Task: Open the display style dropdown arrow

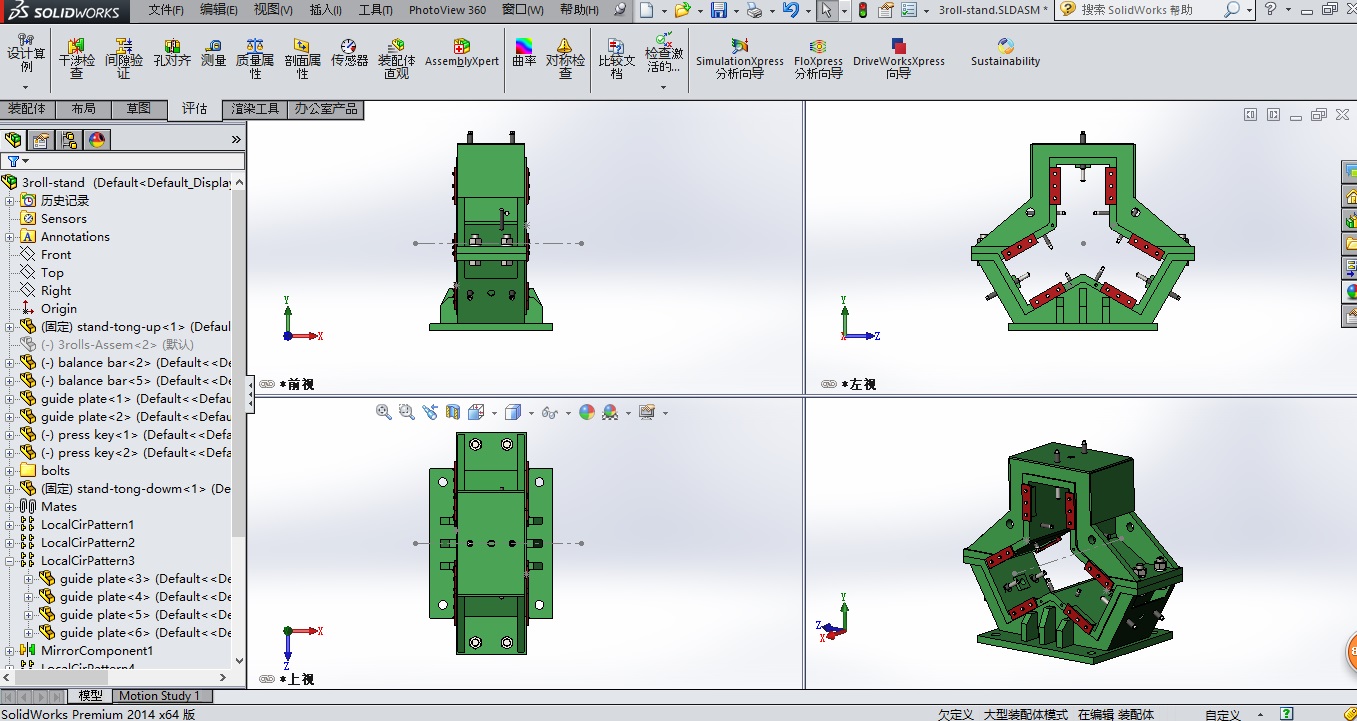Action: coord(531,413)
